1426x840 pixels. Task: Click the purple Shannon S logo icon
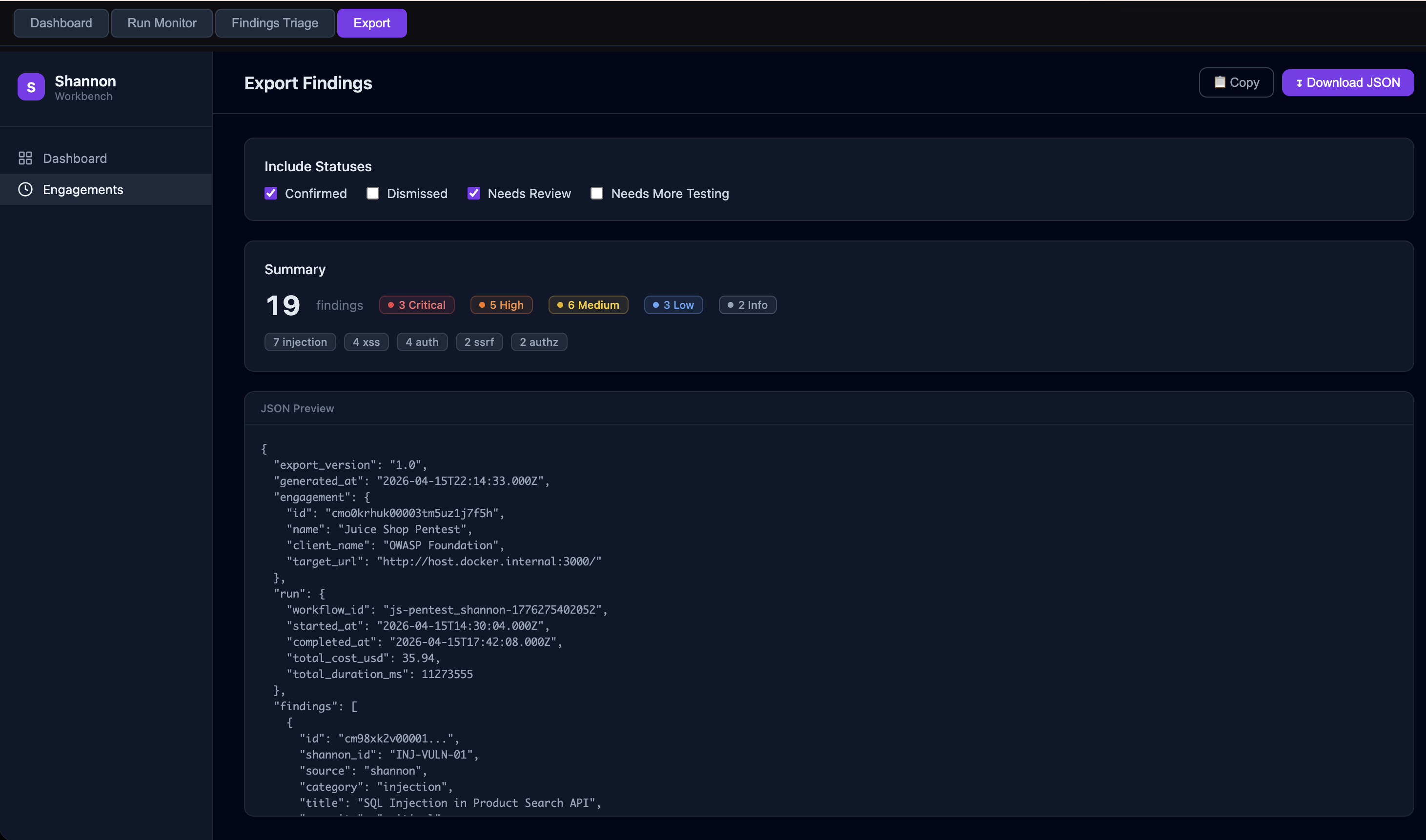(31, 87)
